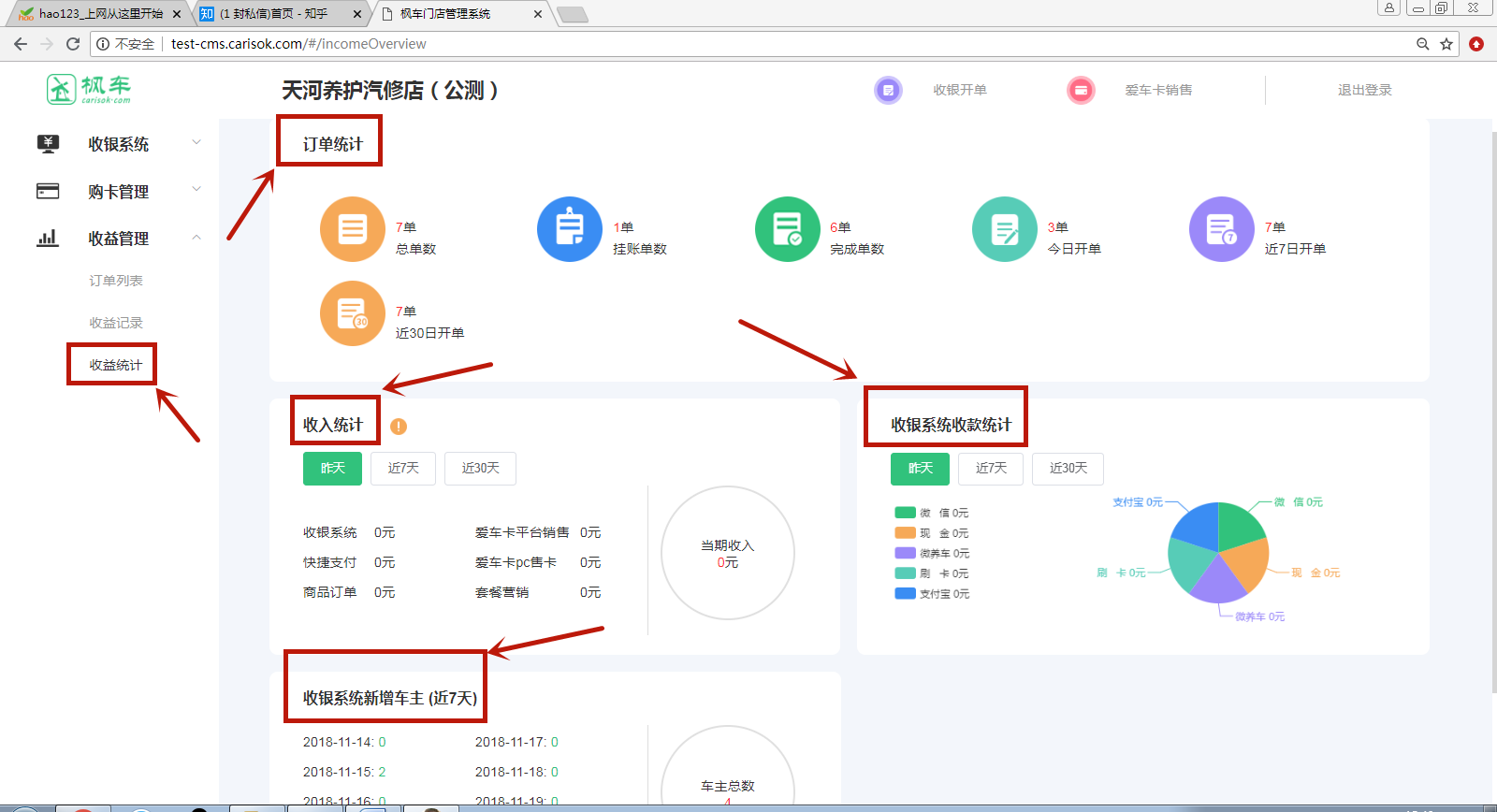The image size is (1497, 812).
Task: Switch 收银系统收款统计 to 近7天
Action: (x=991, y=469)
